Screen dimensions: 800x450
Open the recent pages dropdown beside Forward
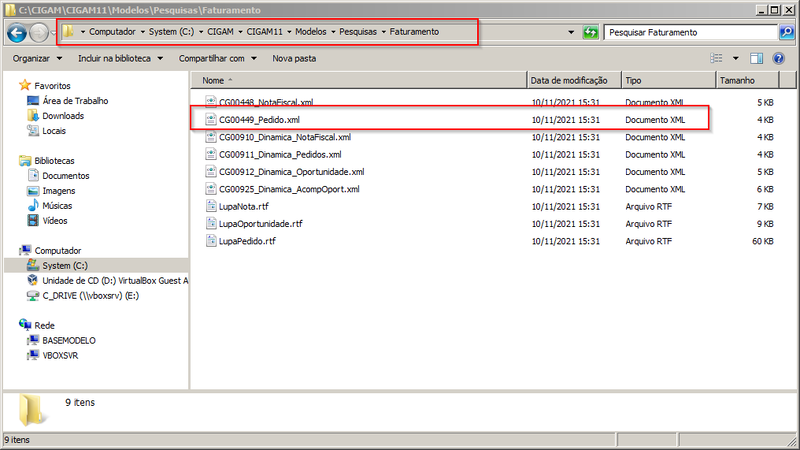53,33
